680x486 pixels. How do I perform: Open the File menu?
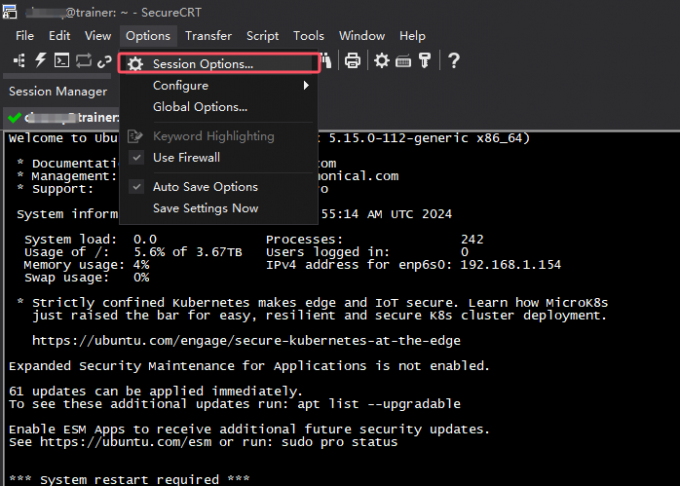coord(25,36)
